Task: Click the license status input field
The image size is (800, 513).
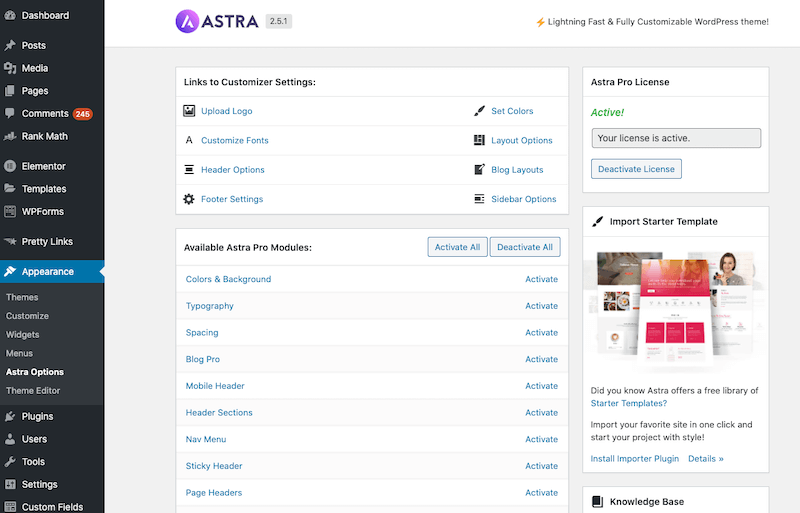Action: click(x=676, y=138)
